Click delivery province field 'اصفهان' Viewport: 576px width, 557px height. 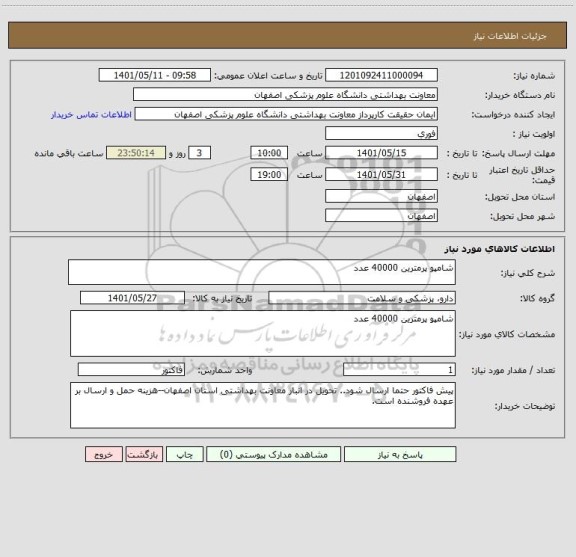tap(381, 197)
